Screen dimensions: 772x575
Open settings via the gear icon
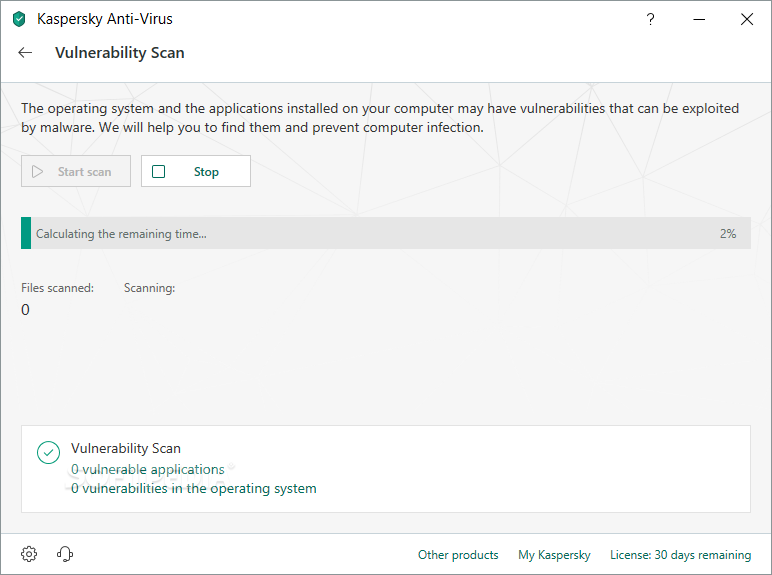[x=29, y=554]
